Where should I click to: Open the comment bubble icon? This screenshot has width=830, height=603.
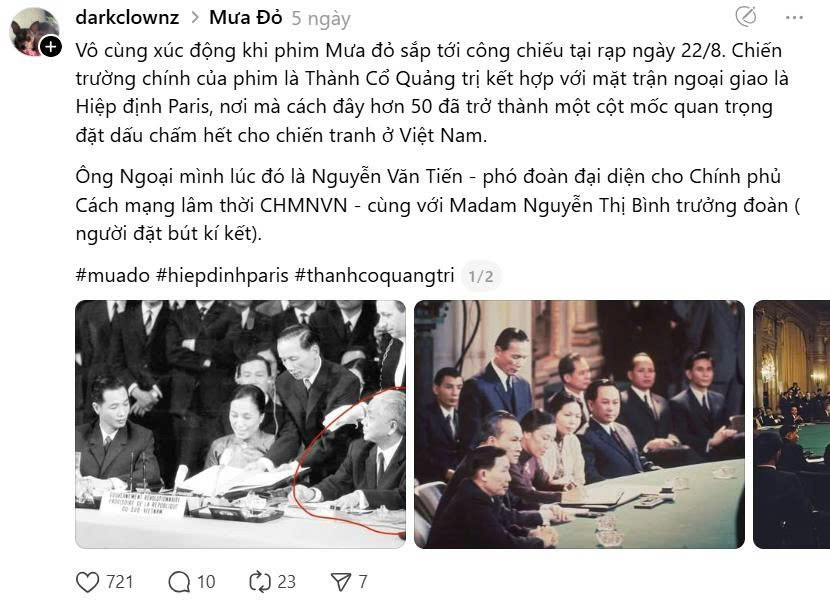[x=179, y=582]
